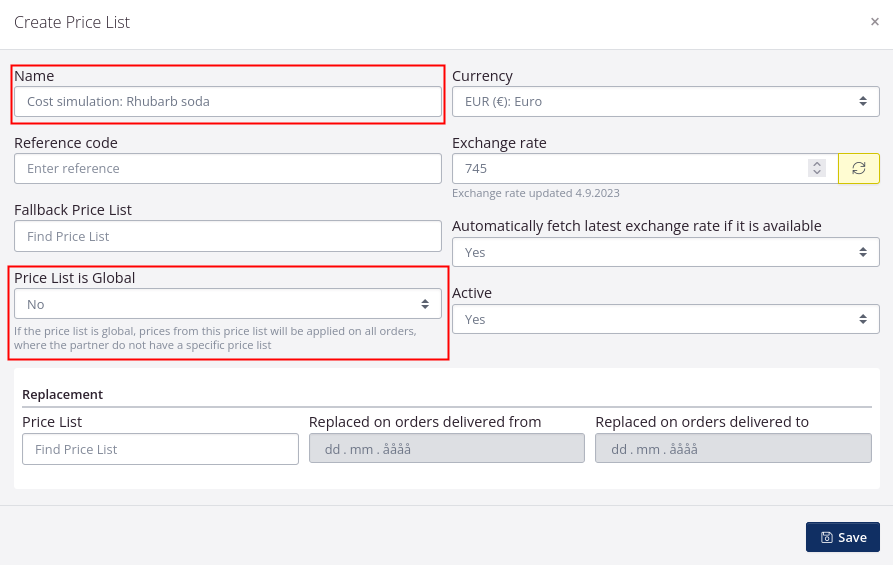
Task: Decrease the exchange rate with the down arrow
Action: coord(817,173)
